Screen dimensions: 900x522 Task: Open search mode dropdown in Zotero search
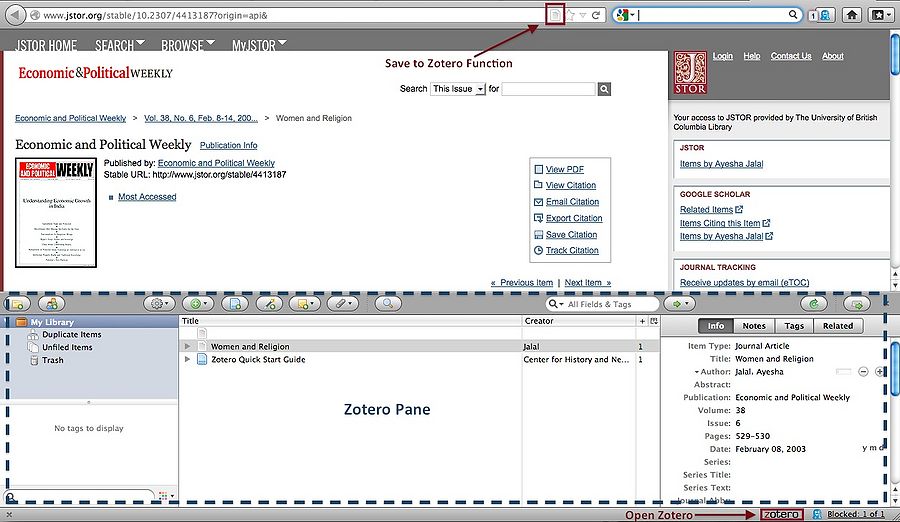[x=556, y=304]
